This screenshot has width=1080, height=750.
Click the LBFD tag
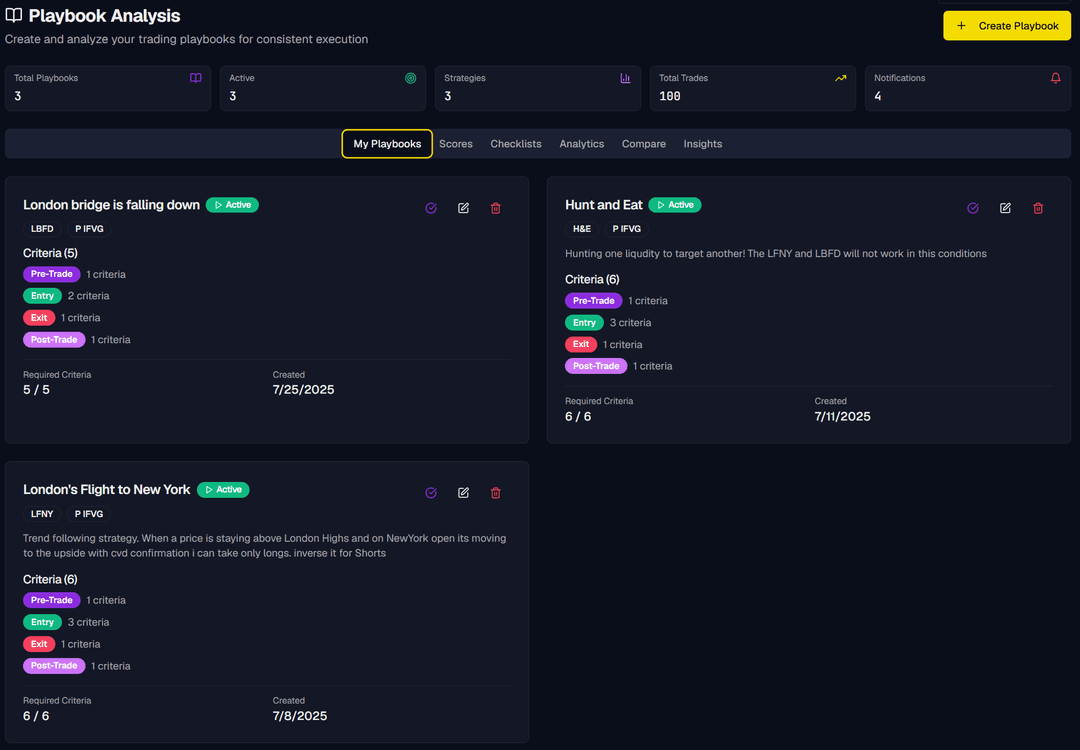tap(42, 229)
